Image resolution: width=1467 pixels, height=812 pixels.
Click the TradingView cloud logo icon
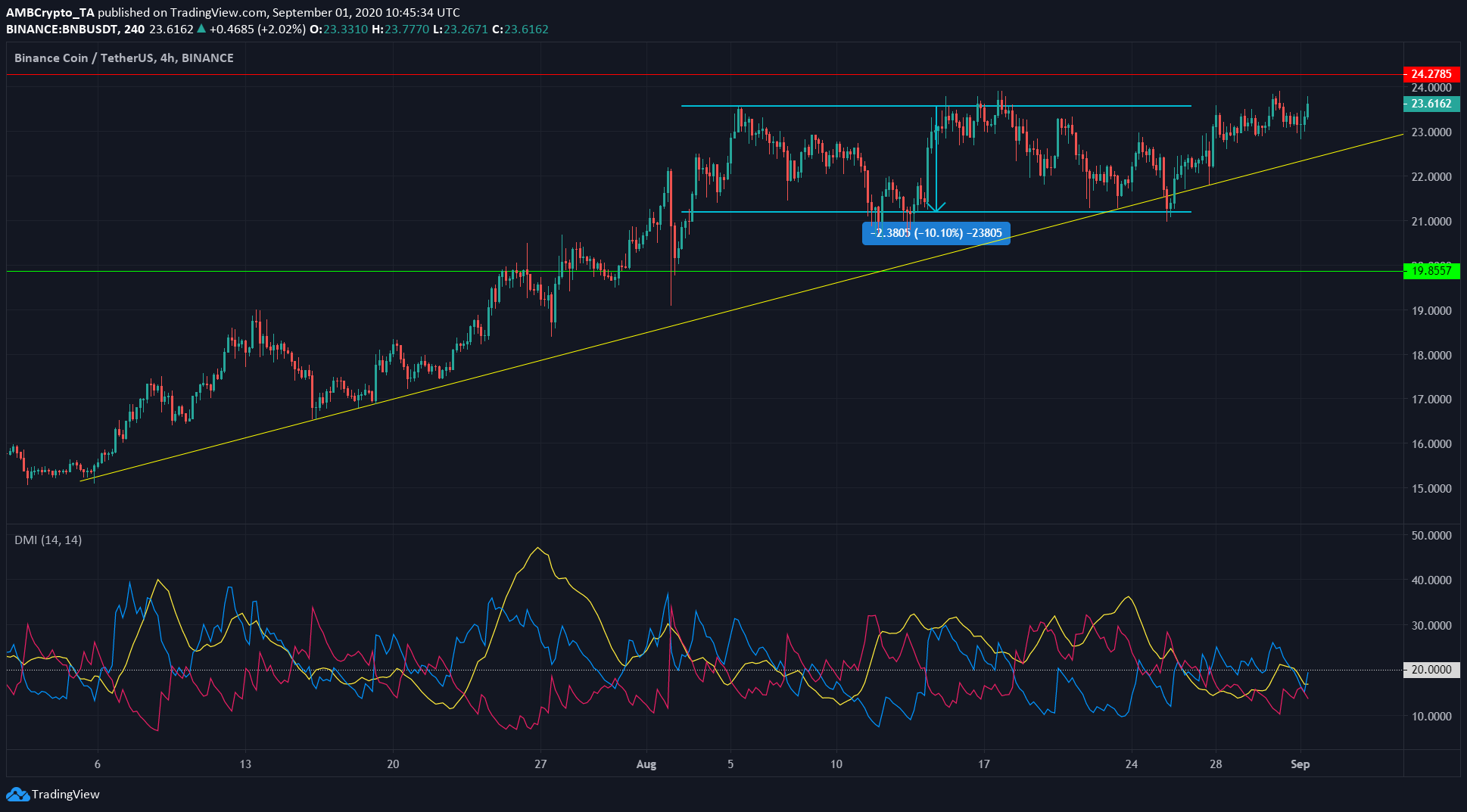pyautogui.click(x=17, y=794)
